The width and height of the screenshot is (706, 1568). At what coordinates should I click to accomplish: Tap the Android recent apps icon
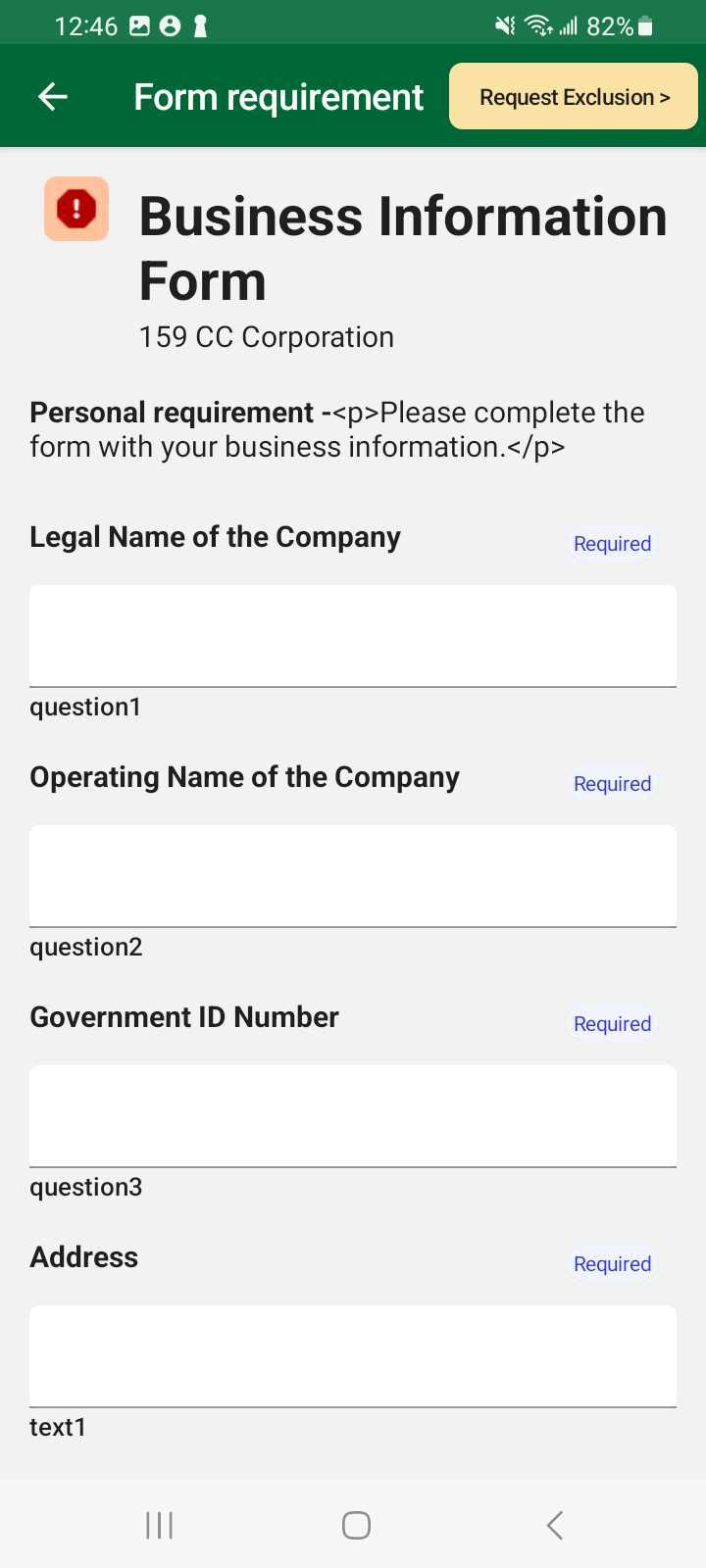[159, 1525]
